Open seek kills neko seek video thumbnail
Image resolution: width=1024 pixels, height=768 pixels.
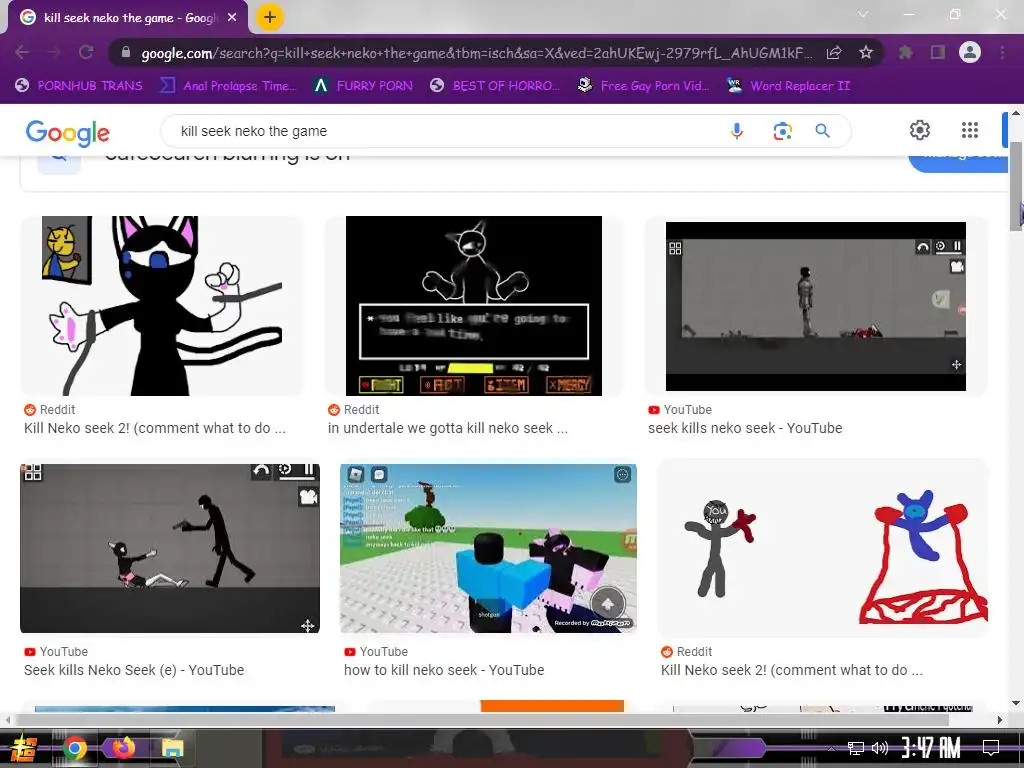816,306
